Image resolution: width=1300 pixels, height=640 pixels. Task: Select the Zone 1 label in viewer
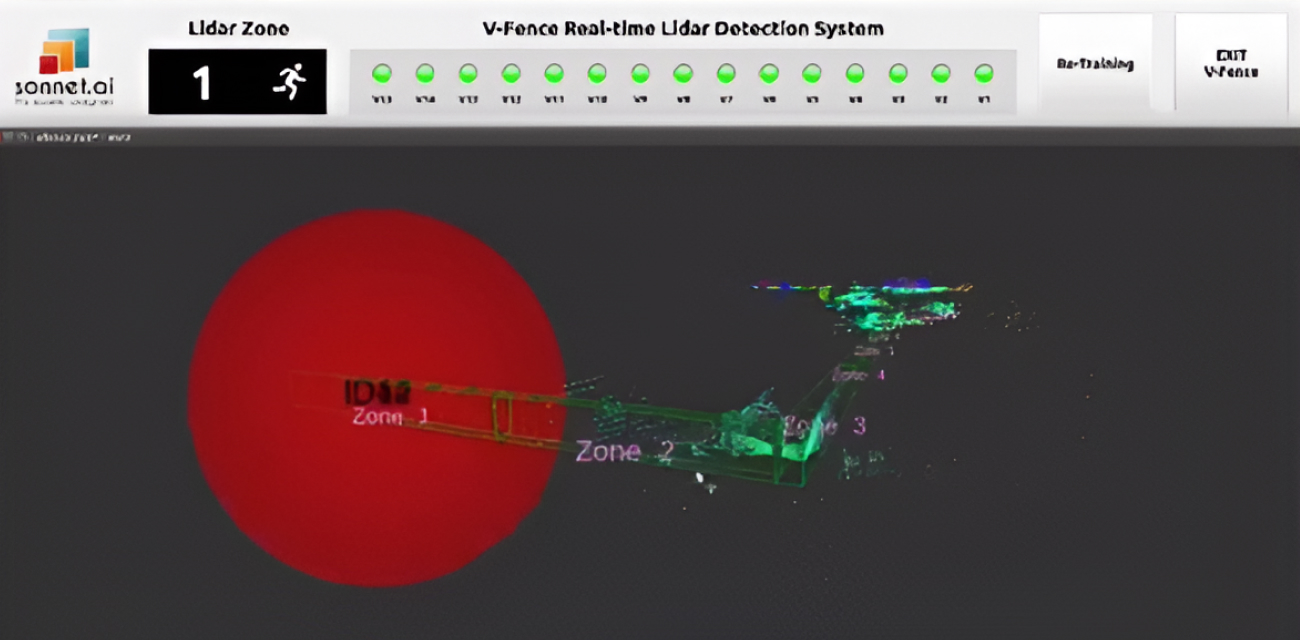click(x=390, y=417)
